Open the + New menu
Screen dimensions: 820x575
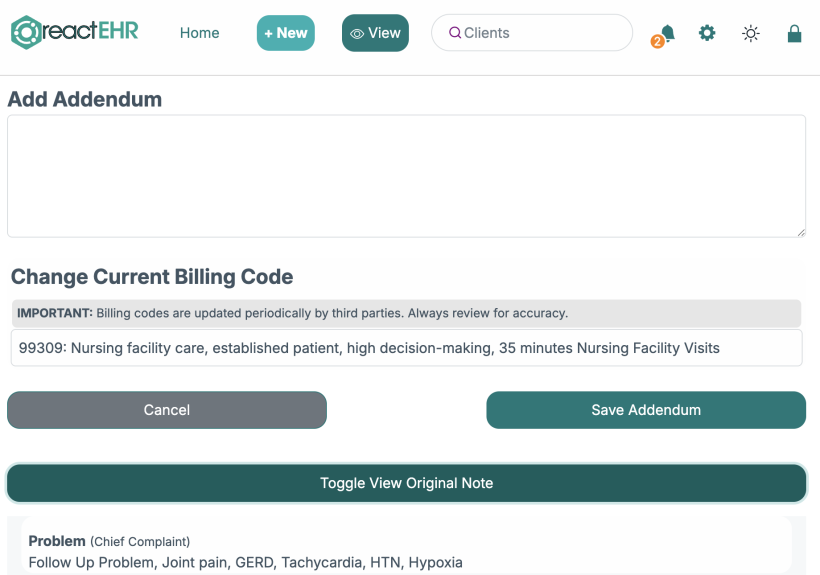[286, 33]
